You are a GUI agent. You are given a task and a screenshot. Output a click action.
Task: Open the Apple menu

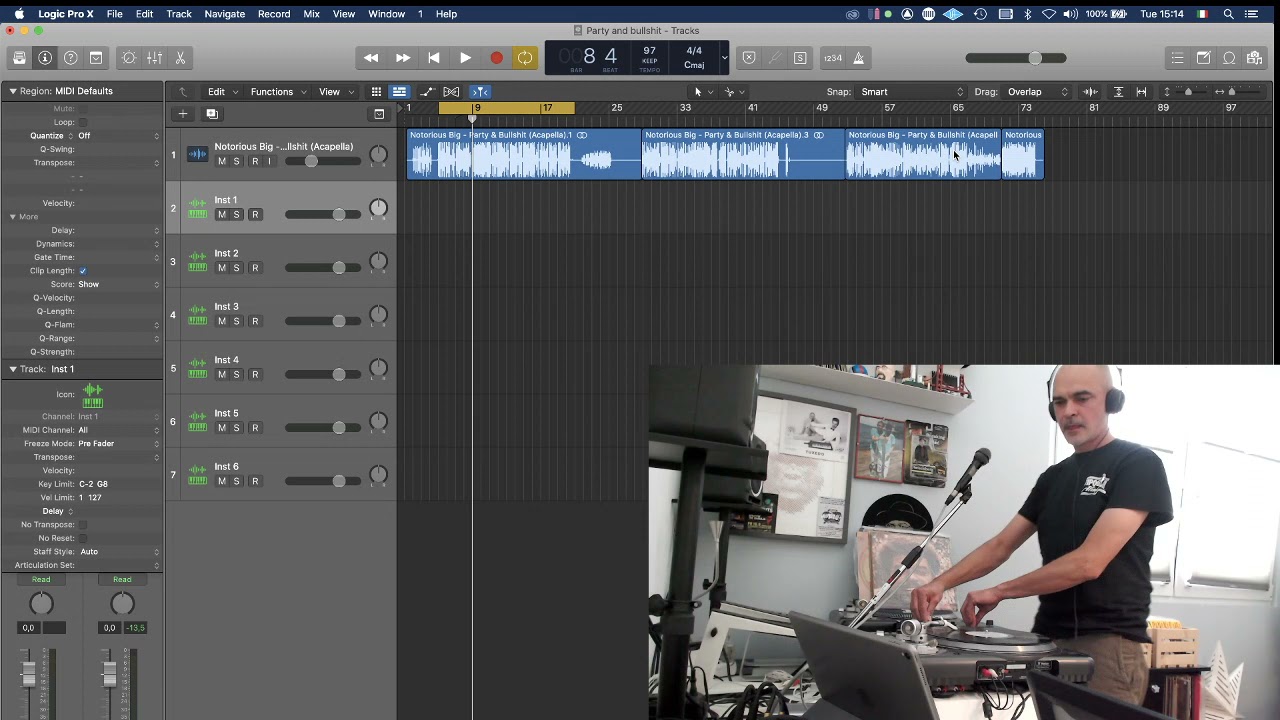19,14
